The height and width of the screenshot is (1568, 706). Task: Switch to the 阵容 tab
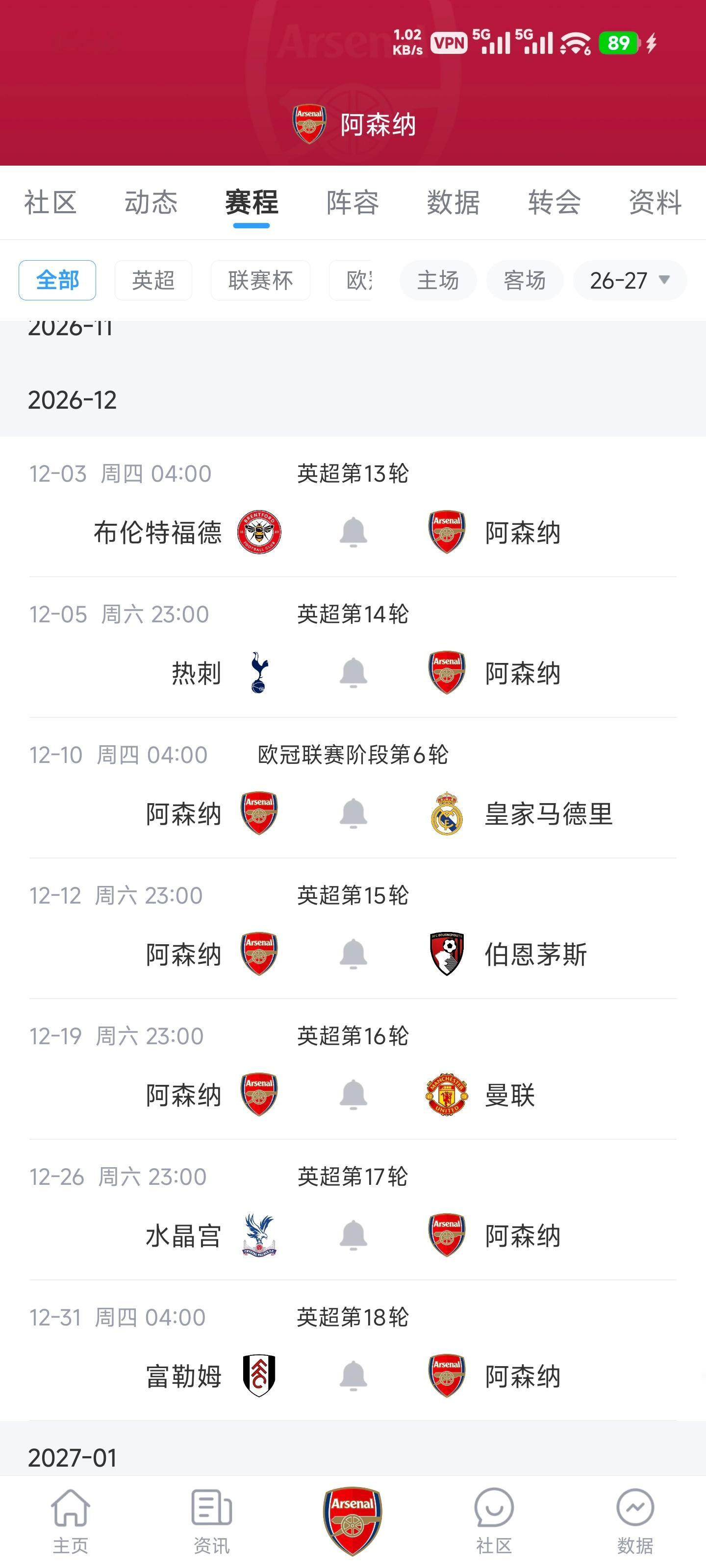click(353, 202)
